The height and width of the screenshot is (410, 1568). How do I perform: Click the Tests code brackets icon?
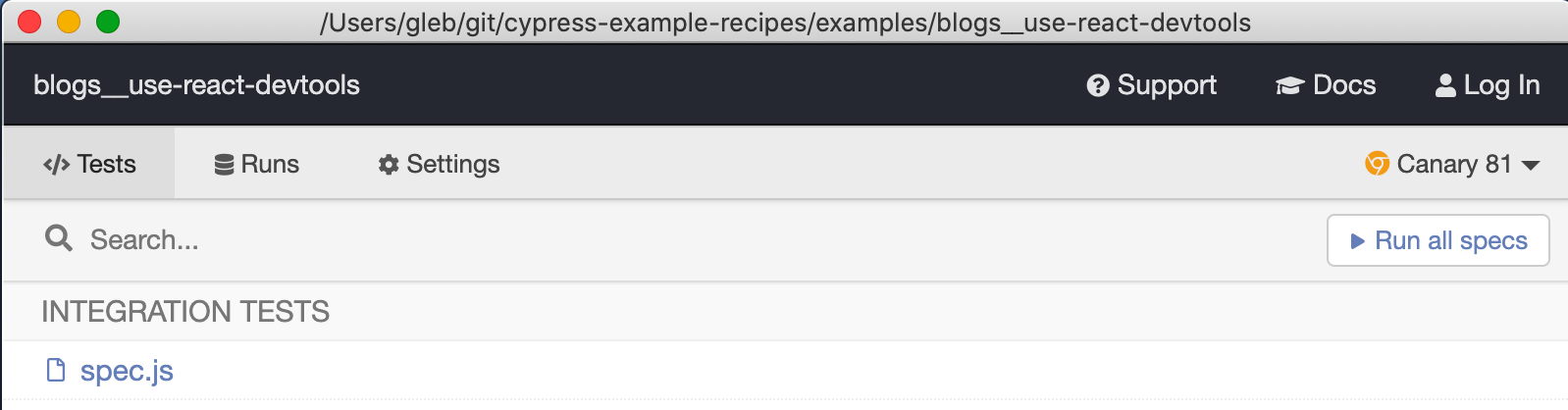56,165
